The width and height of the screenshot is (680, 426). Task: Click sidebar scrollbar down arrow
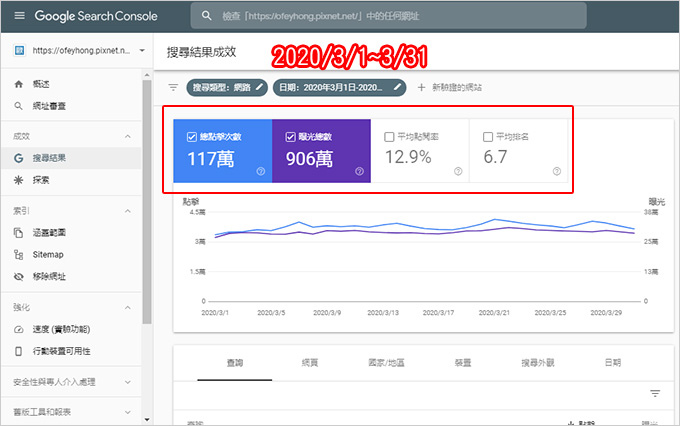(x=147, y=419)
